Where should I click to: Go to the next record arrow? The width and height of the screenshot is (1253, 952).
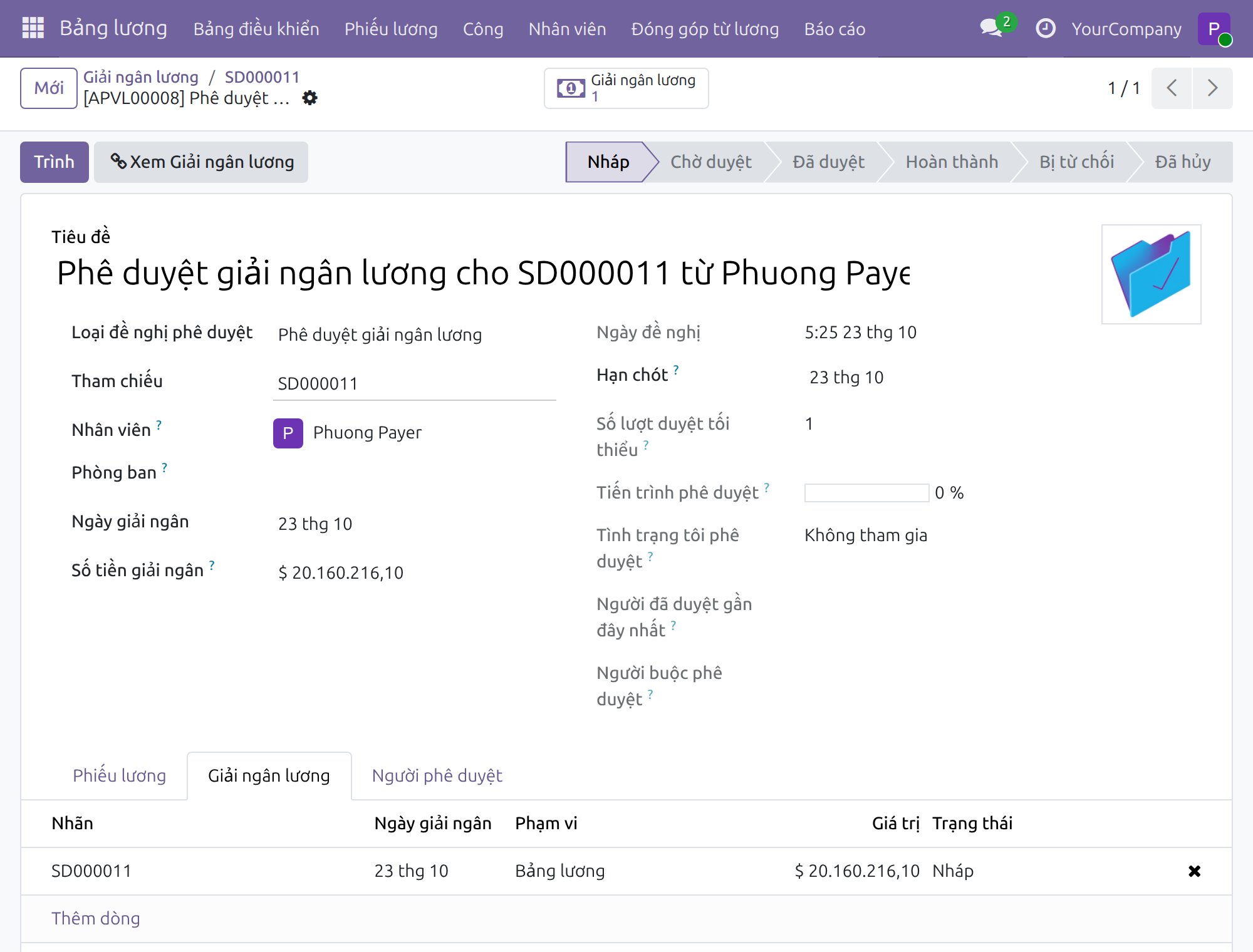[1213, 88]
